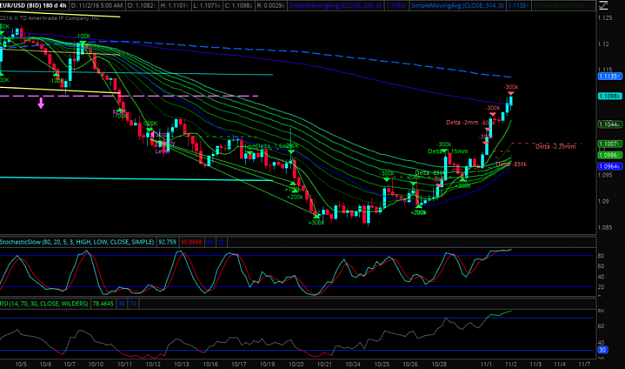Click the 10/13 date on time axis

coord(181,364)
